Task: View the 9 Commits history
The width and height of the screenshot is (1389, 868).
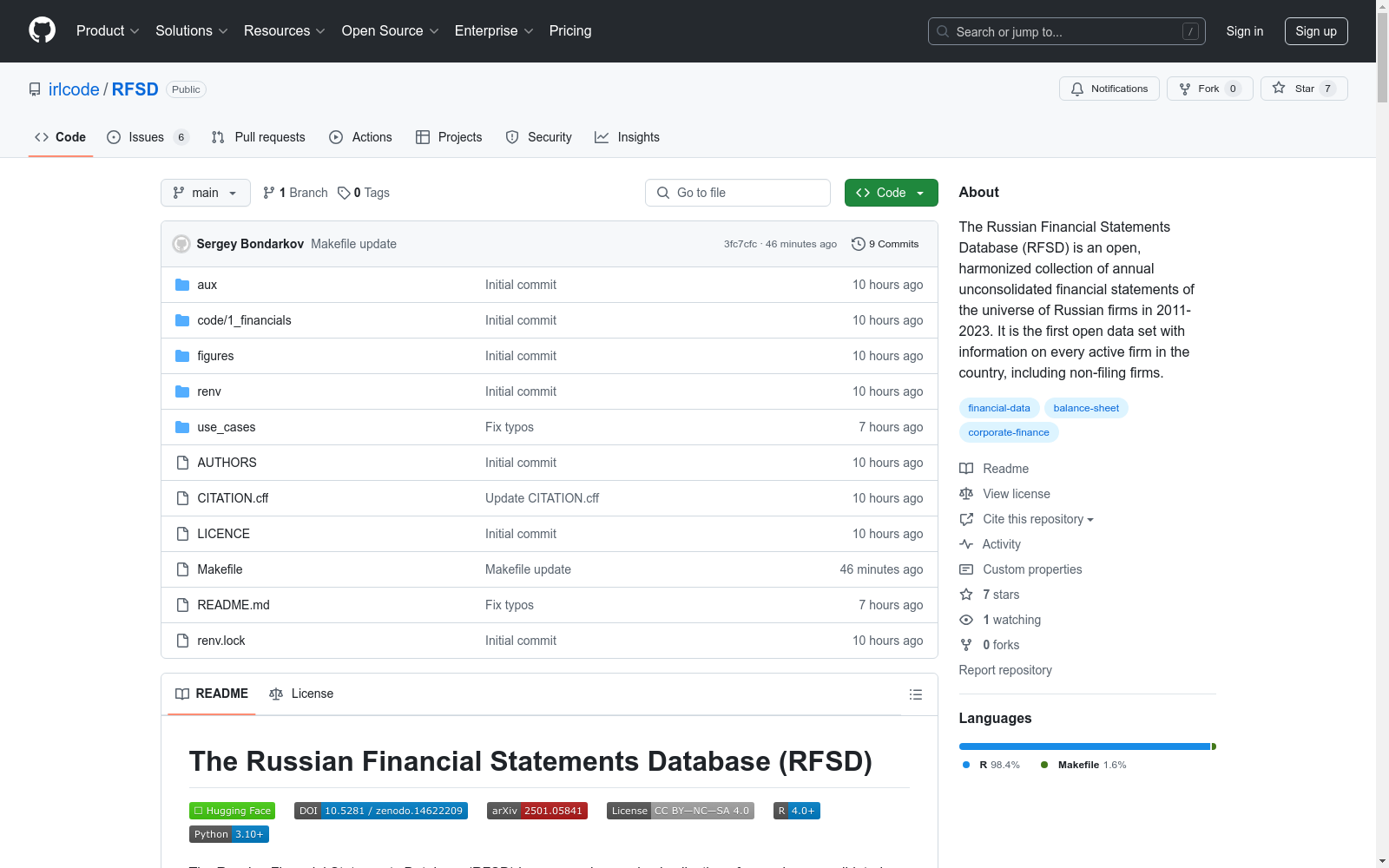Action: pyautogui.click(x=885, y=244)
